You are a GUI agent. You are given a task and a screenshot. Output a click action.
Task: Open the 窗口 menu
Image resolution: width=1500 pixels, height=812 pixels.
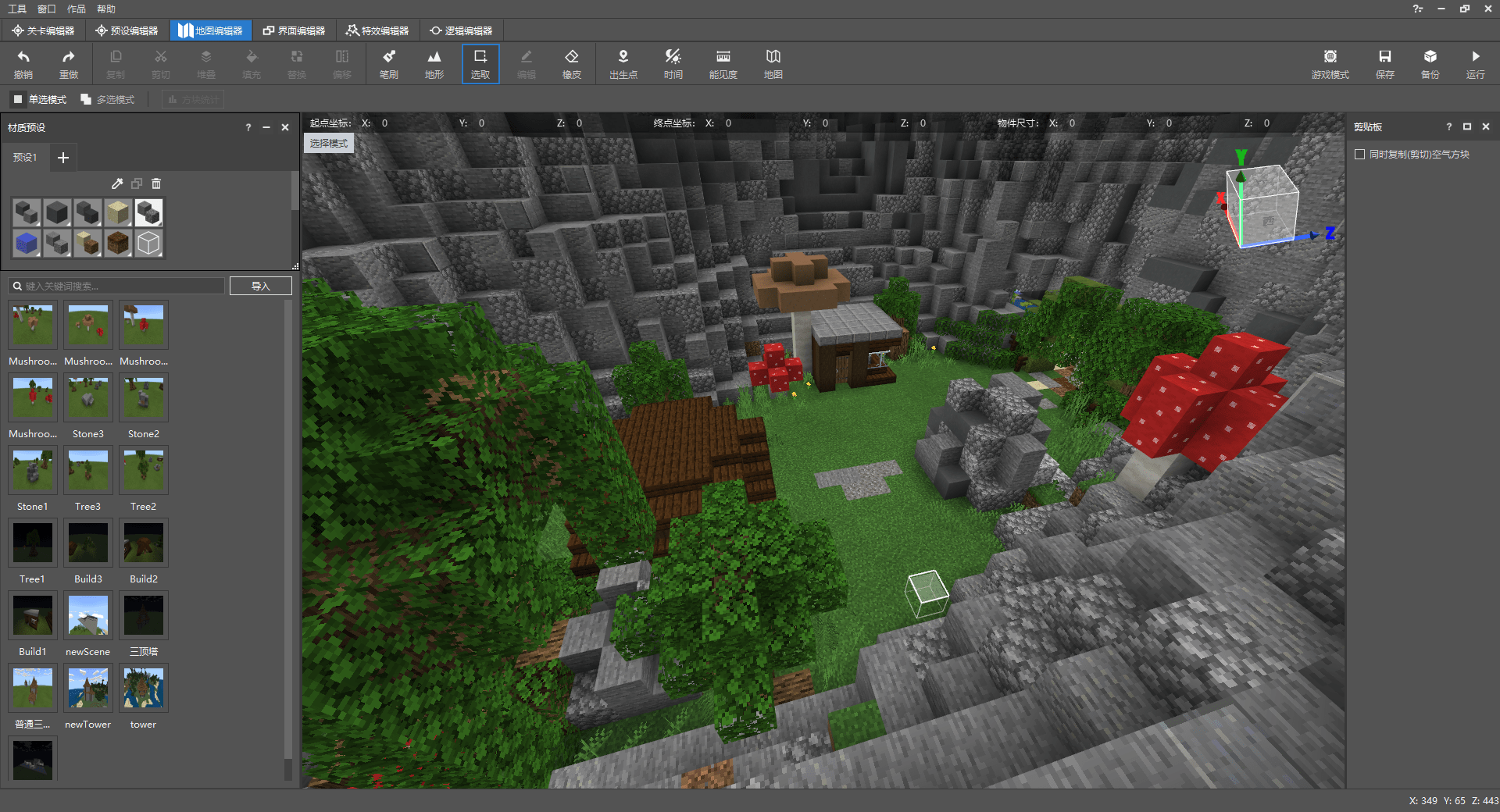[x=47, y=9]
